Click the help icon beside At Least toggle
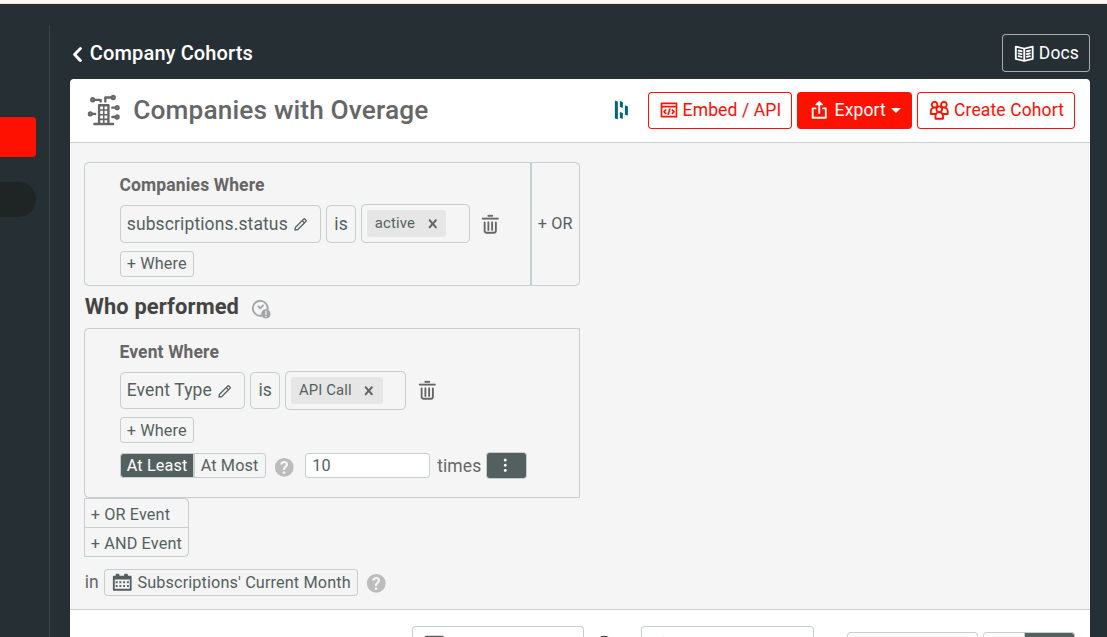The height and width of the screenshot is (637, 1107). click(283, 466)
